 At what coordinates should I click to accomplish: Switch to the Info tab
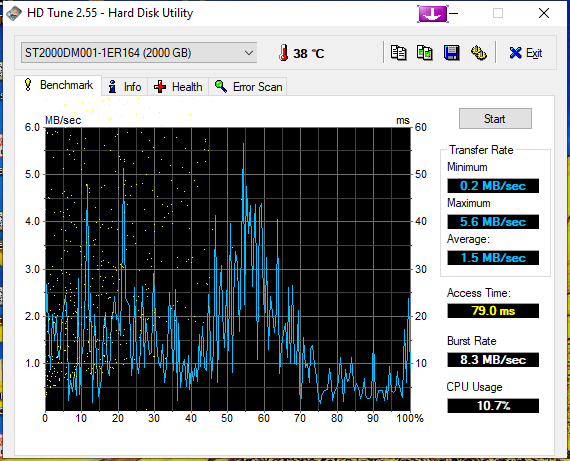tap(125, 87)
